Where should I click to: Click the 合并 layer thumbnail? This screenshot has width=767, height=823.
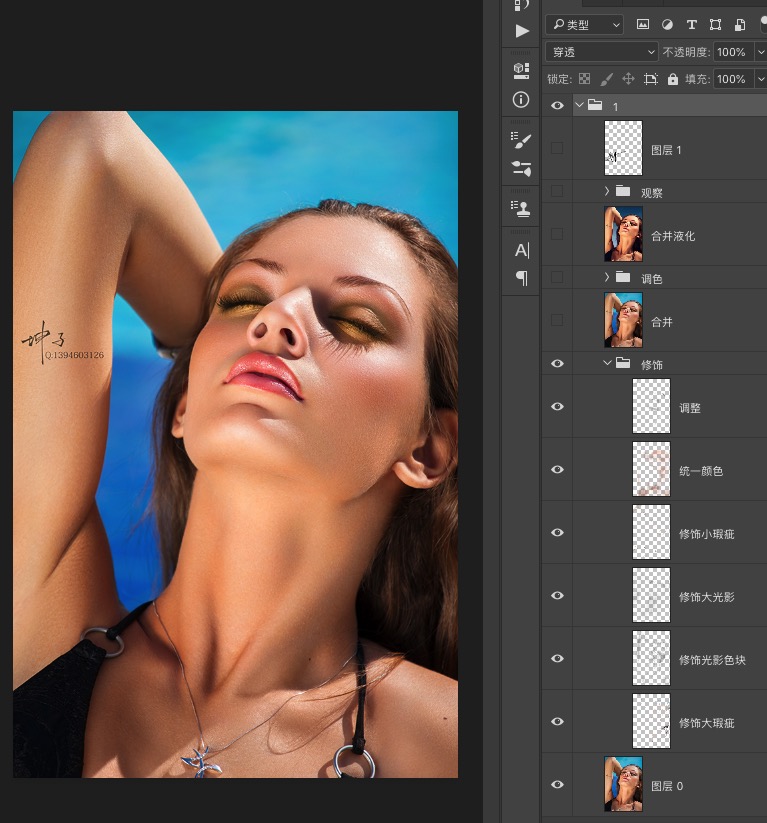click(x=623, y=320)
